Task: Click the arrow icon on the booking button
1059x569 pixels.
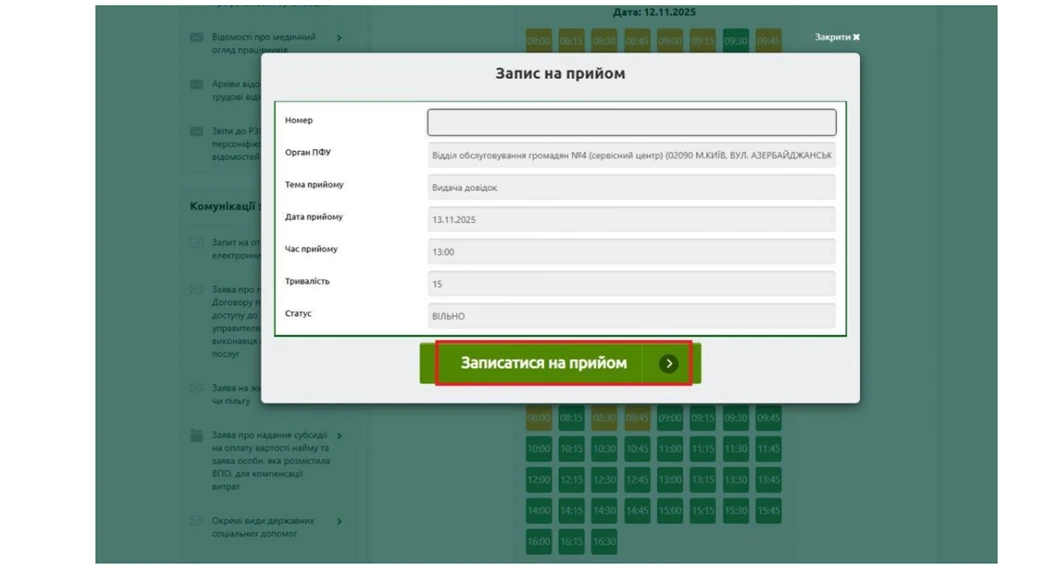Action: (x=668, y=364)
